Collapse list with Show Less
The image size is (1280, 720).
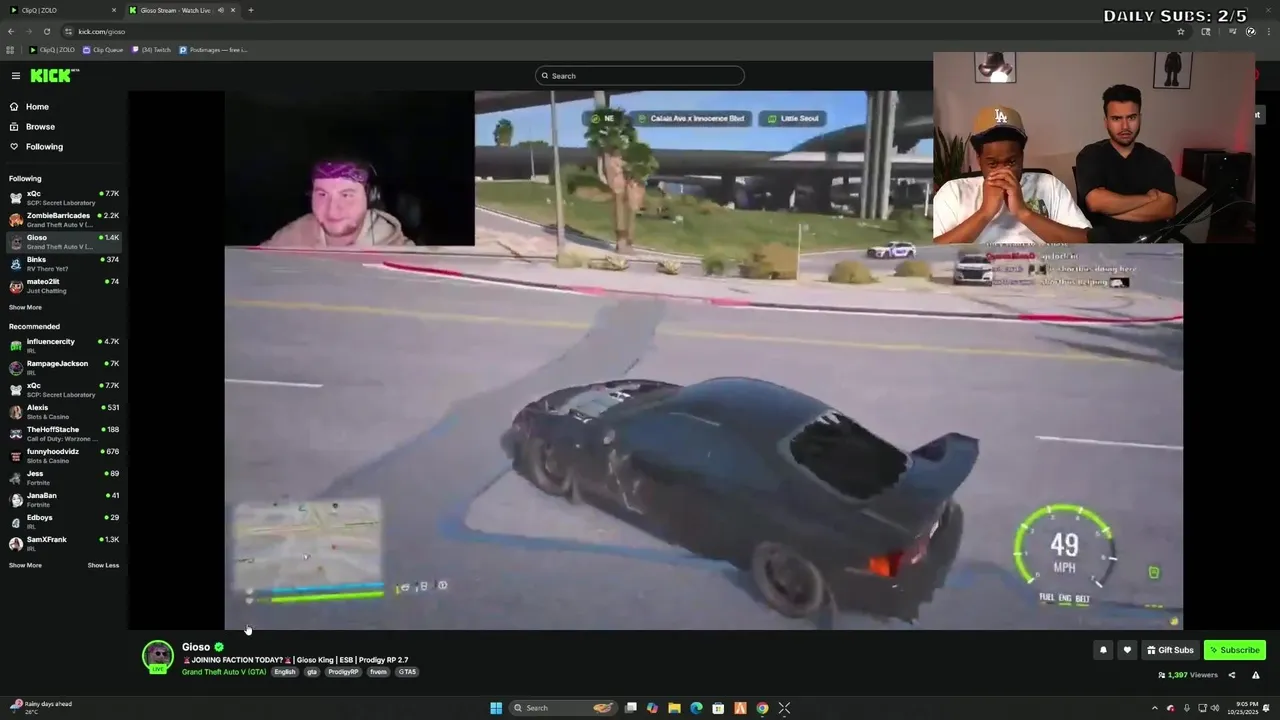[x=103, y=566]
